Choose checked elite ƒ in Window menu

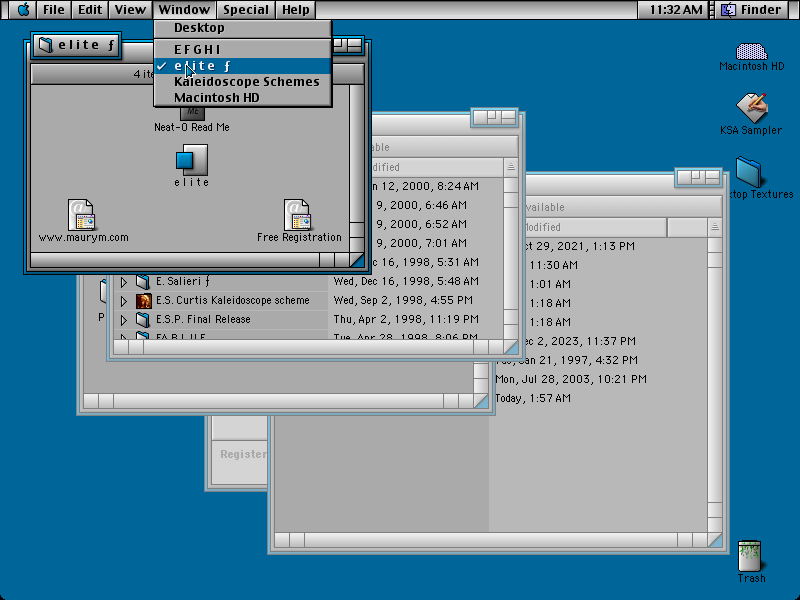pyautogui.click(x=243, y=66)
